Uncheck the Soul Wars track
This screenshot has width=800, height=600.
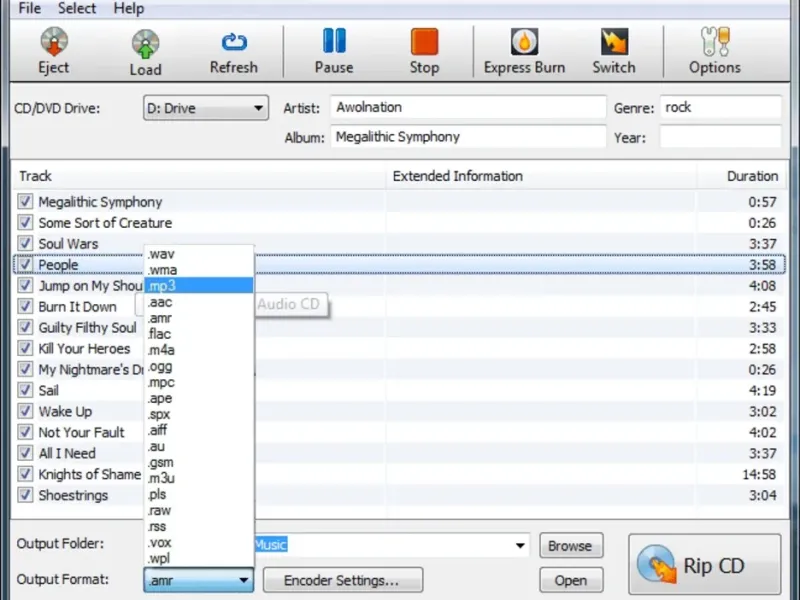tap(25, 243)
